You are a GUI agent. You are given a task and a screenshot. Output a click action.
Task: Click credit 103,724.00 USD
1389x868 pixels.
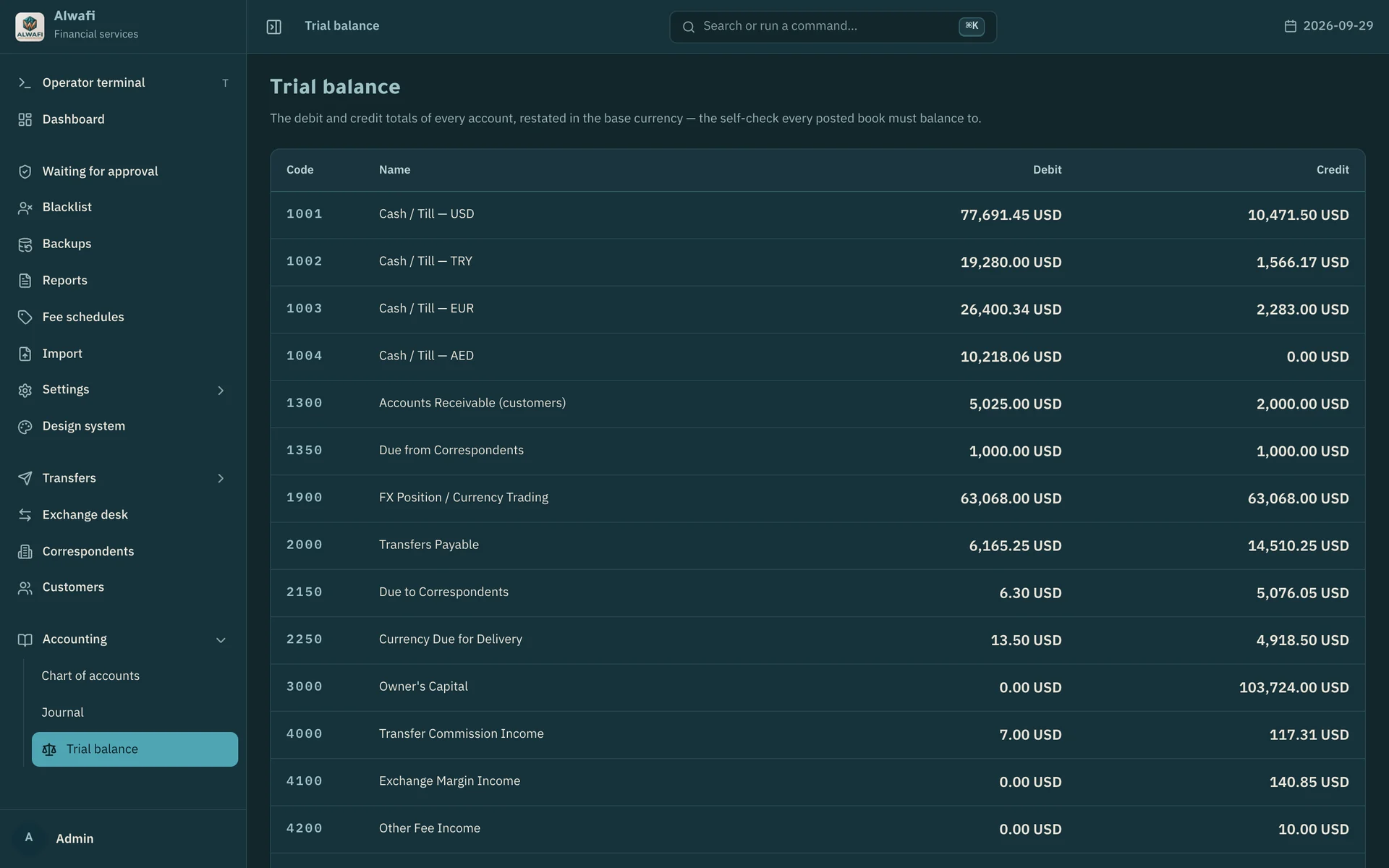pos(1294,688)
